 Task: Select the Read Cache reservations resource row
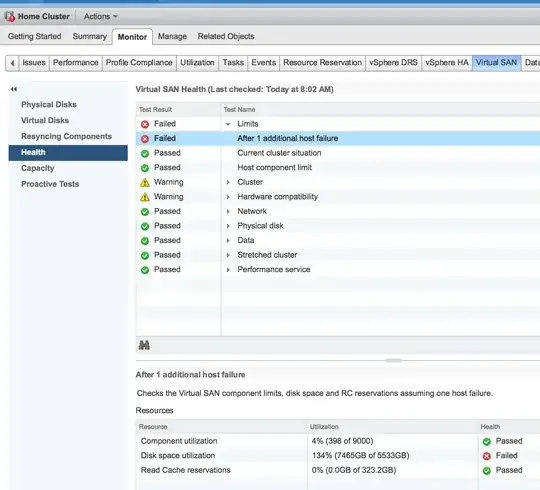click(x=338, y=470)
